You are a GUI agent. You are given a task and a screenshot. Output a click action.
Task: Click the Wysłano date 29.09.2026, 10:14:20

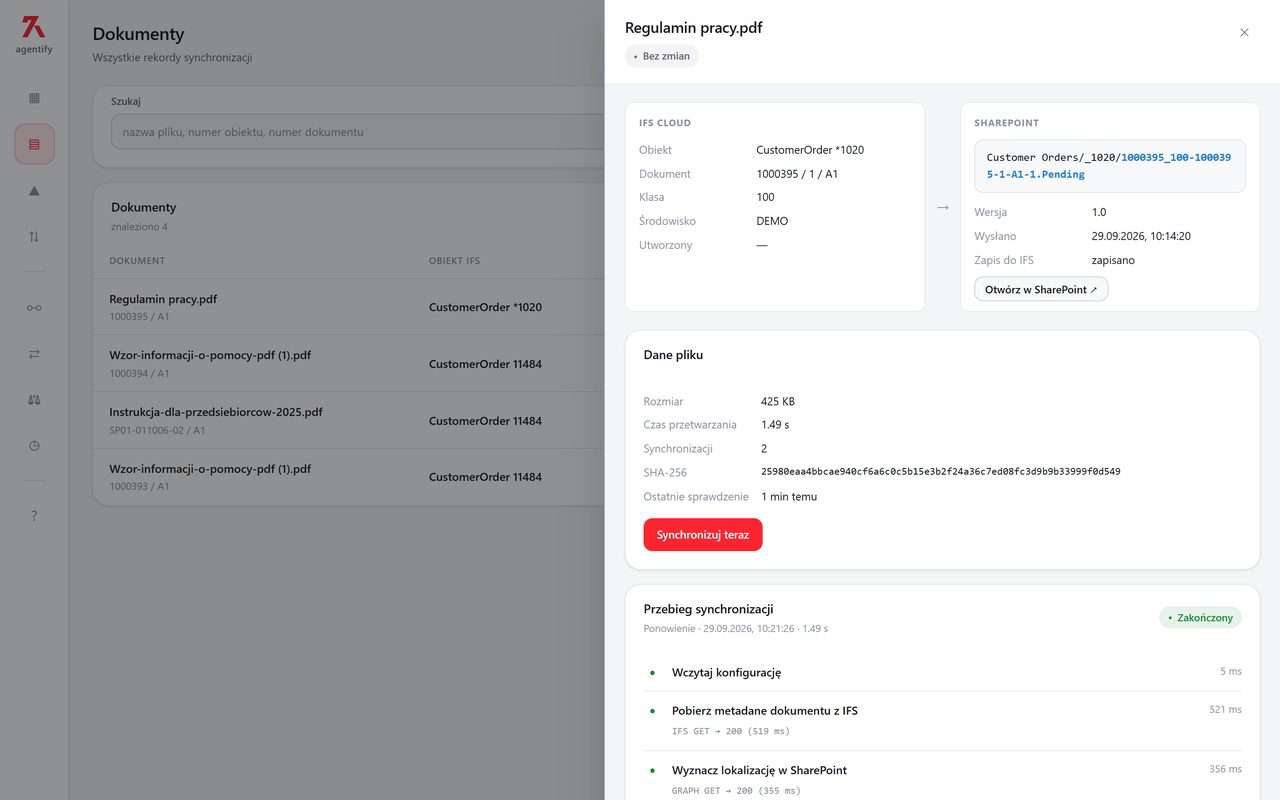point(1141,236)
